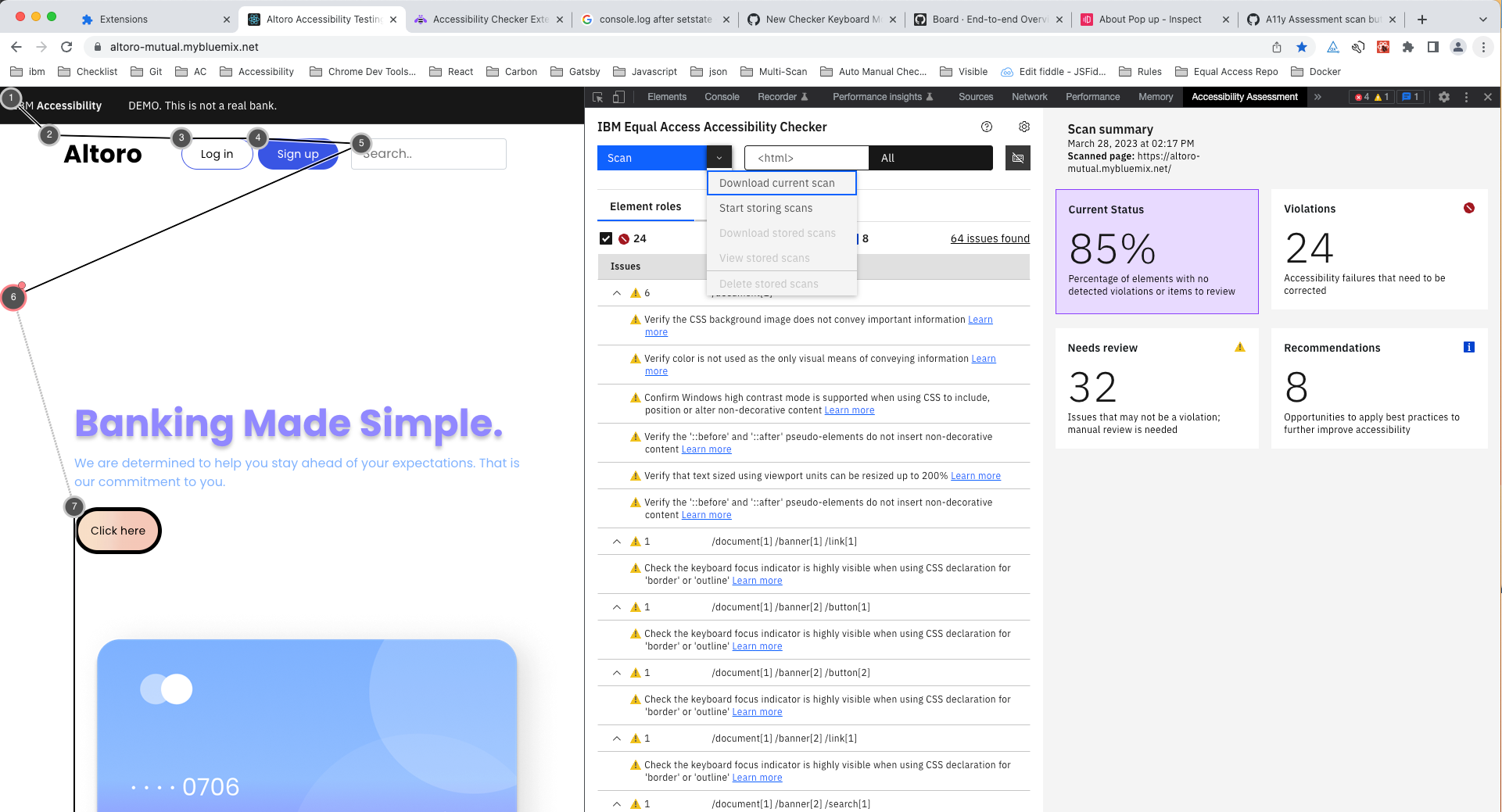Toggle the browser side panel icon
1502x812 pixels.
pyautogui.click(x=1433, y=47)
